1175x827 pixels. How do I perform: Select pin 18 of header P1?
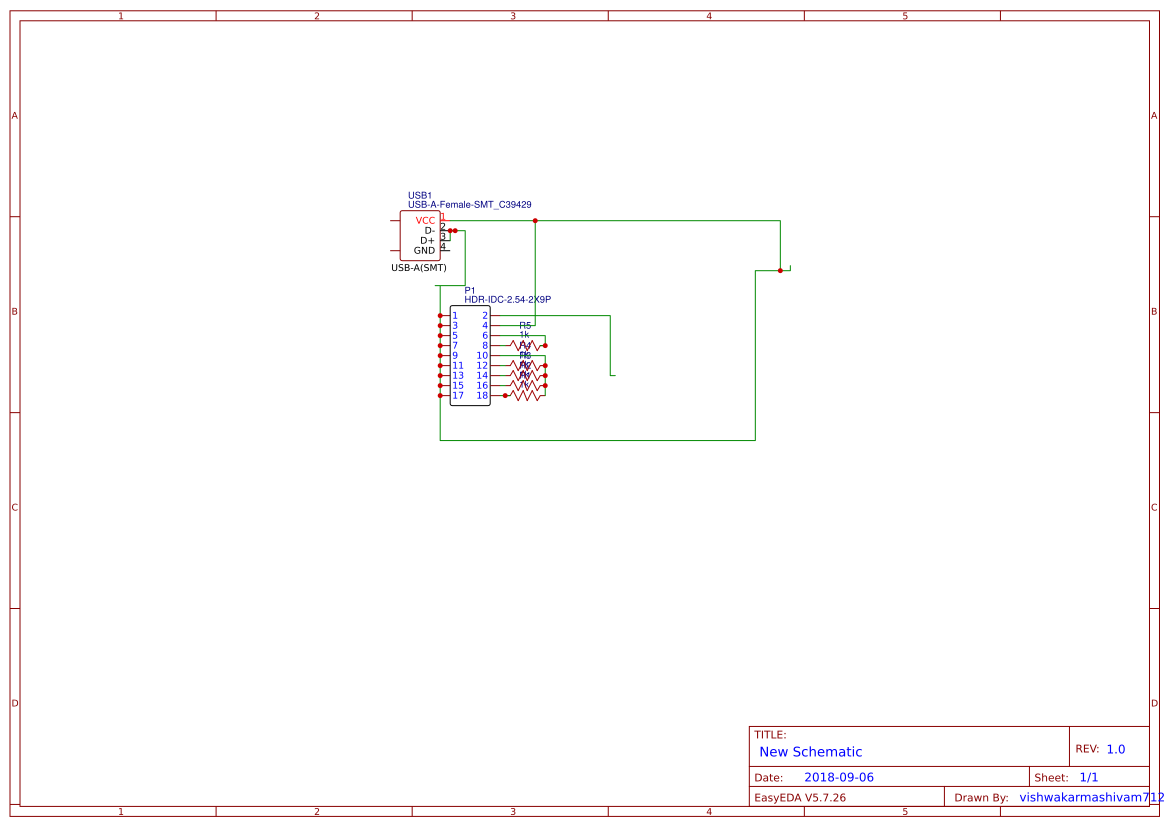[x=482, y=396]
